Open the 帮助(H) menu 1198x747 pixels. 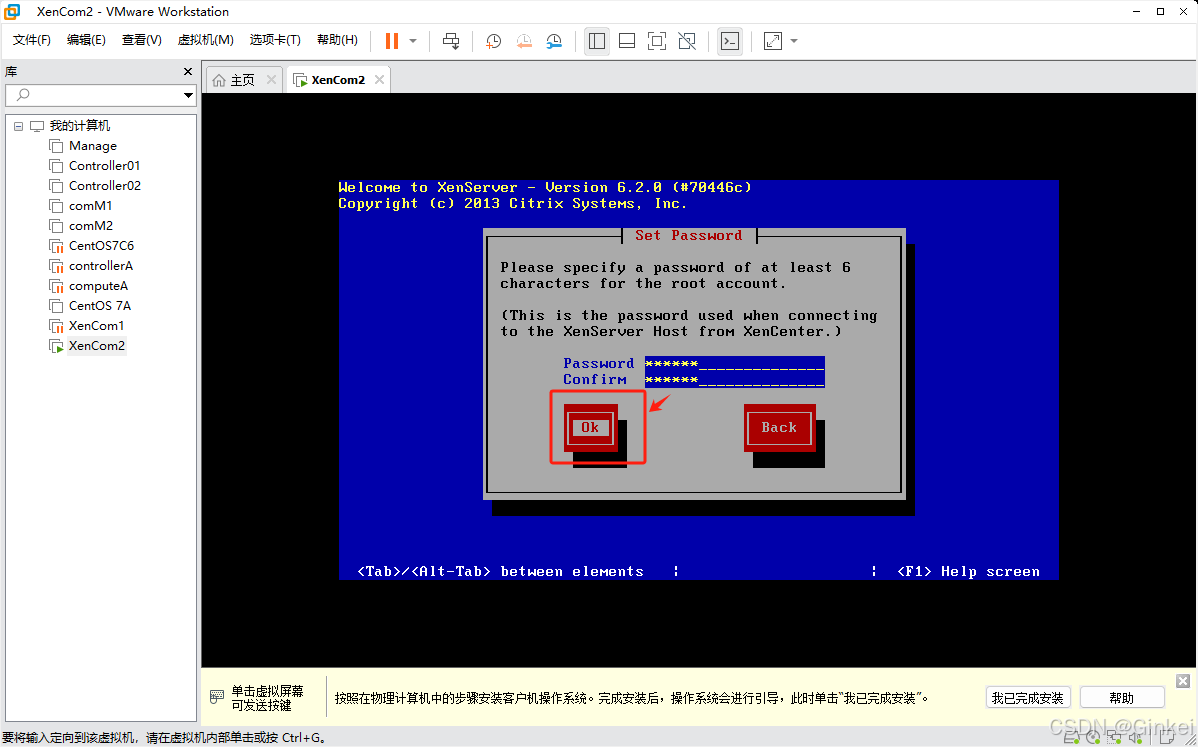pyautogui.click(x=337, y=40)
